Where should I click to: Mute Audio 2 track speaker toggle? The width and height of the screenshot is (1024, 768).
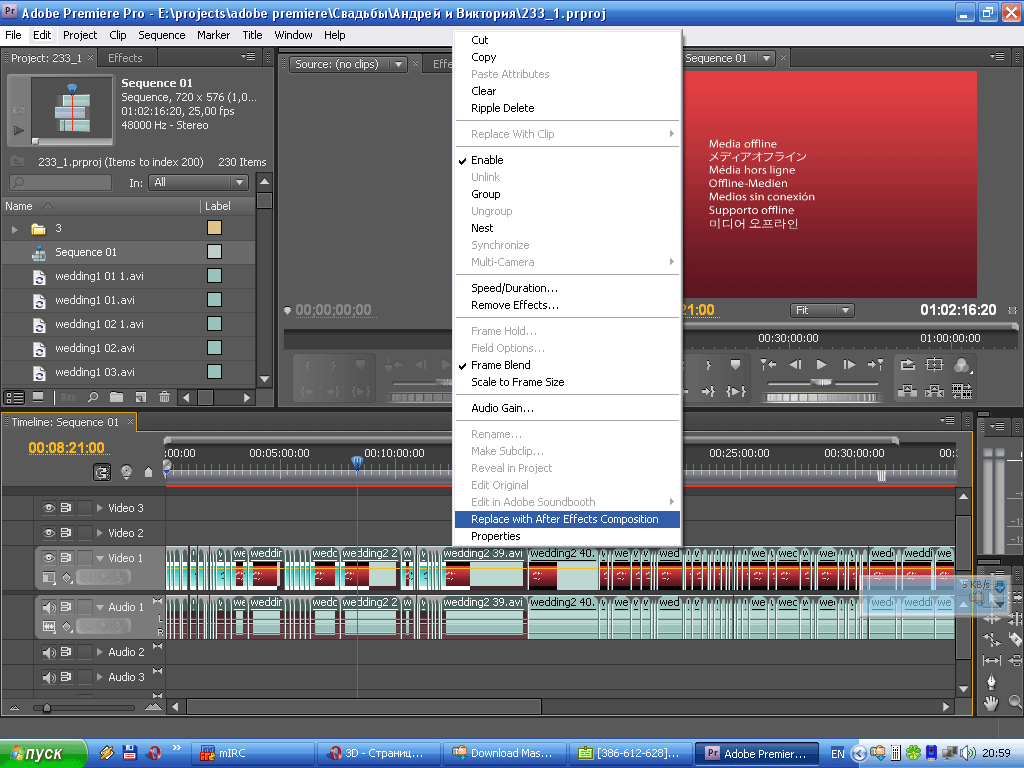pos(48,652)
